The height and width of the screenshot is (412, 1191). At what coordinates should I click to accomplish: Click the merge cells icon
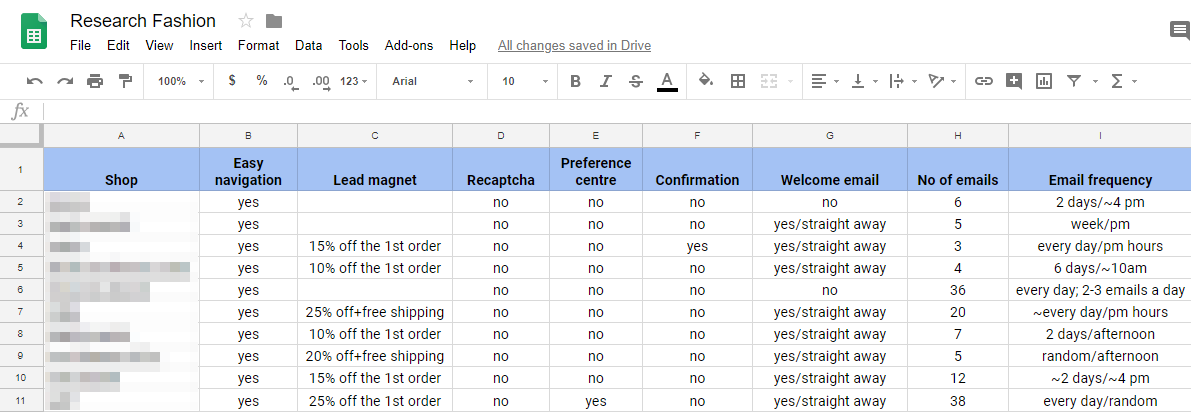click(x=769, y=81)
